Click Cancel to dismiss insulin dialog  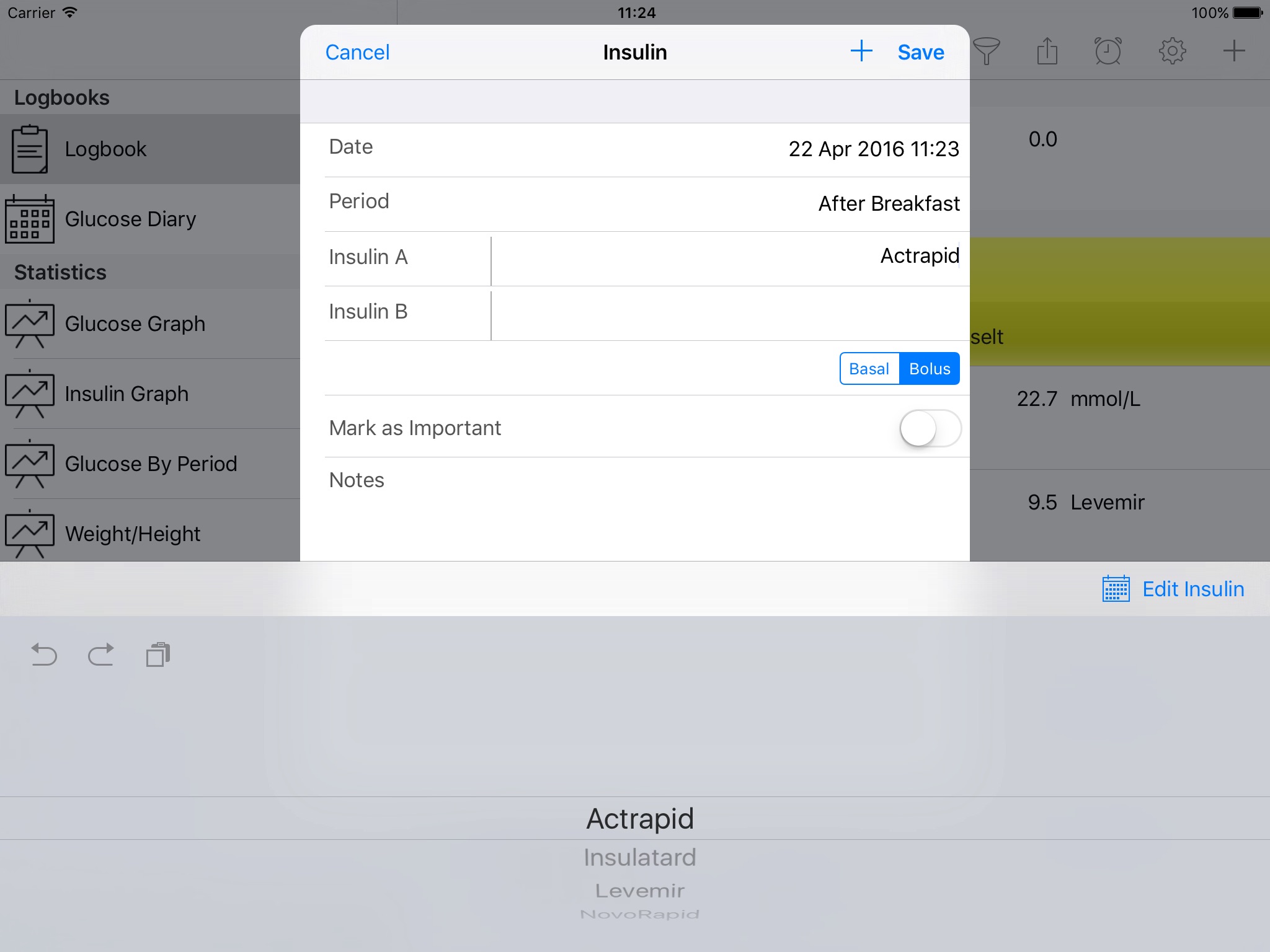pos(359,51)
